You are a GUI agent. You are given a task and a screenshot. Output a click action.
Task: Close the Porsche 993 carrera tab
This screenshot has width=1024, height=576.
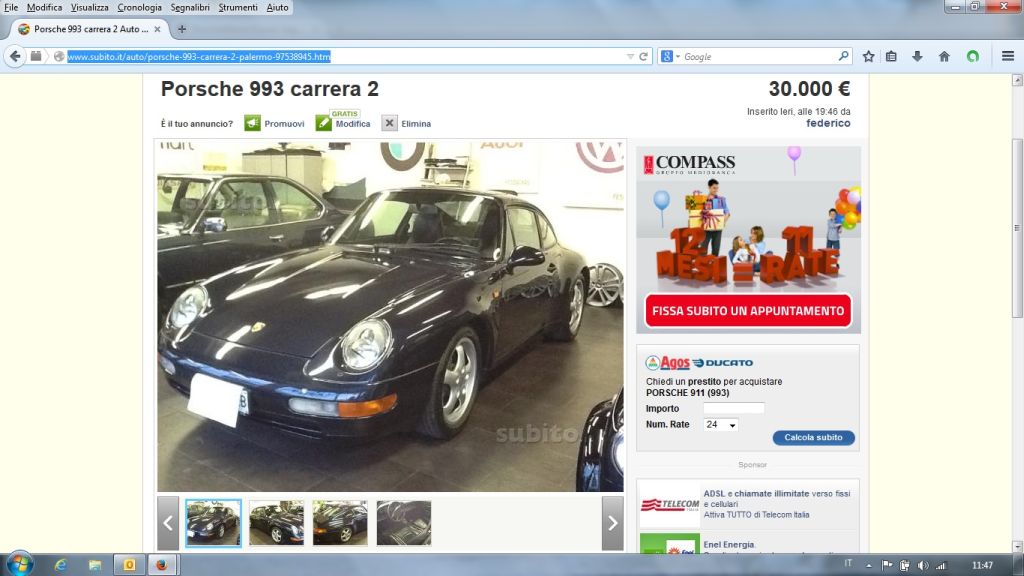click(157, 29)
